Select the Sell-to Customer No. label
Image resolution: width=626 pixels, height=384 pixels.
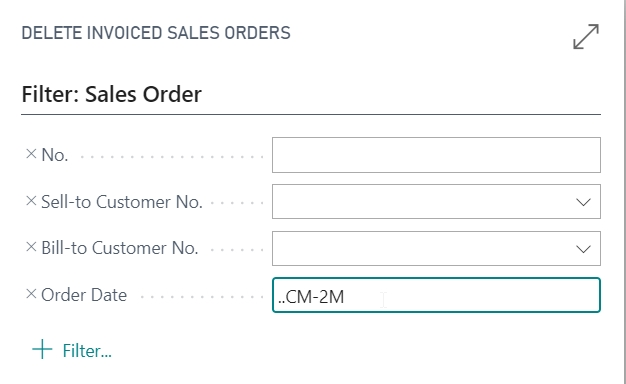[x=122, y=202]
